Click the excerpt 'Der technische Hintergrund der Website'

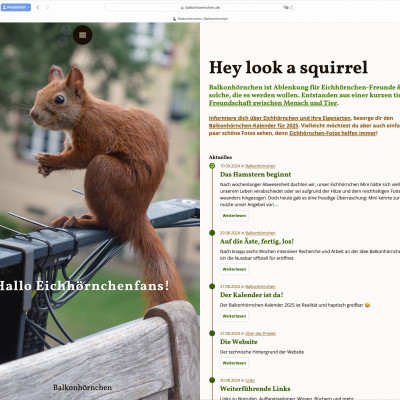(x=262, y=352)
